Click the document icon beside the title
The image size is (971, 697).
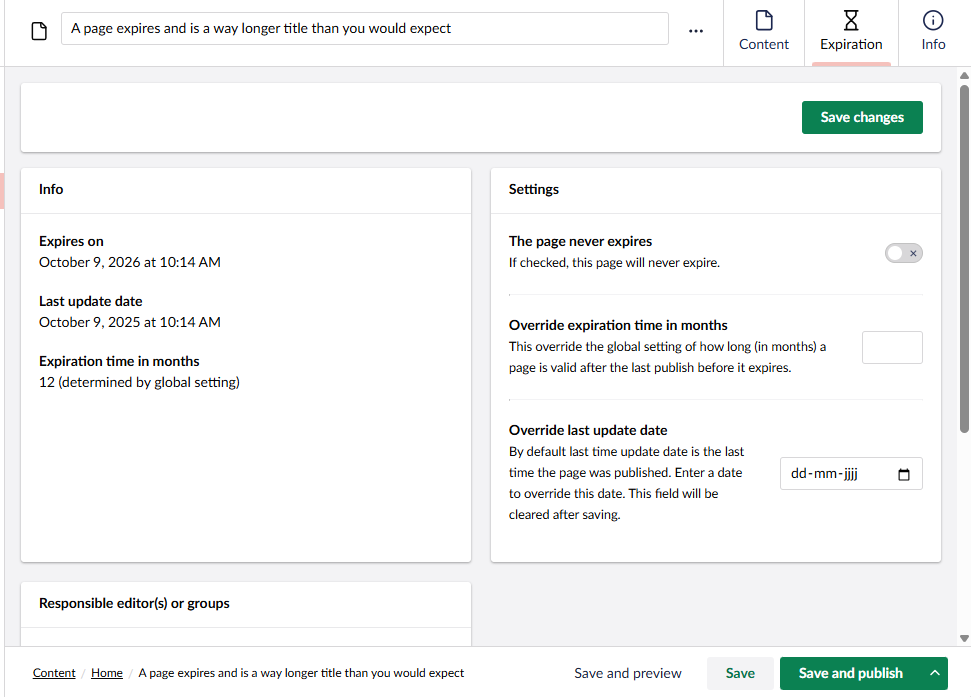click(39, 31)
